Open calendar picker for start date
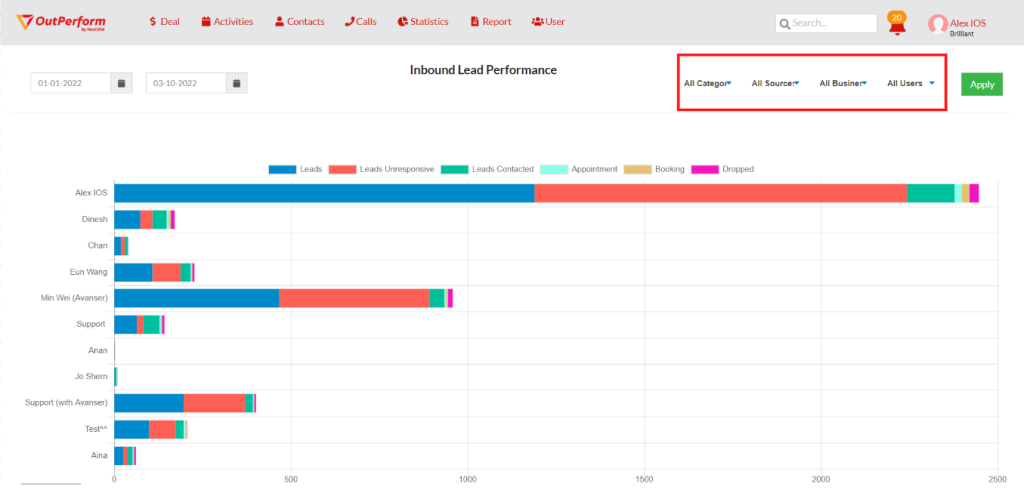1024x493 pixels. click(x=120, y=83)
